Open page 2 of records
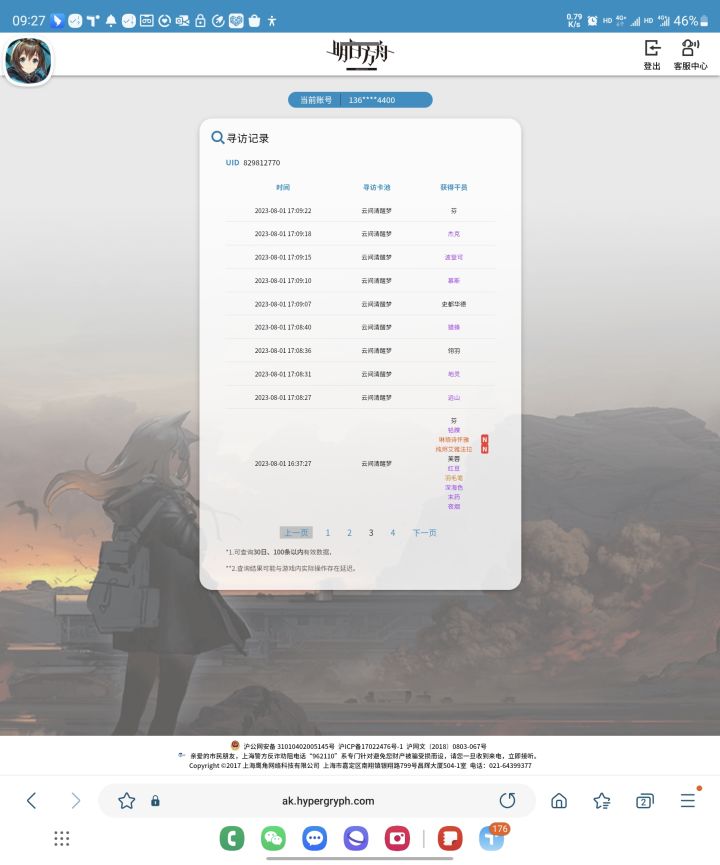The width and height of the screenshot is (720, 865). pyautogui.click(x=349, y=532)
